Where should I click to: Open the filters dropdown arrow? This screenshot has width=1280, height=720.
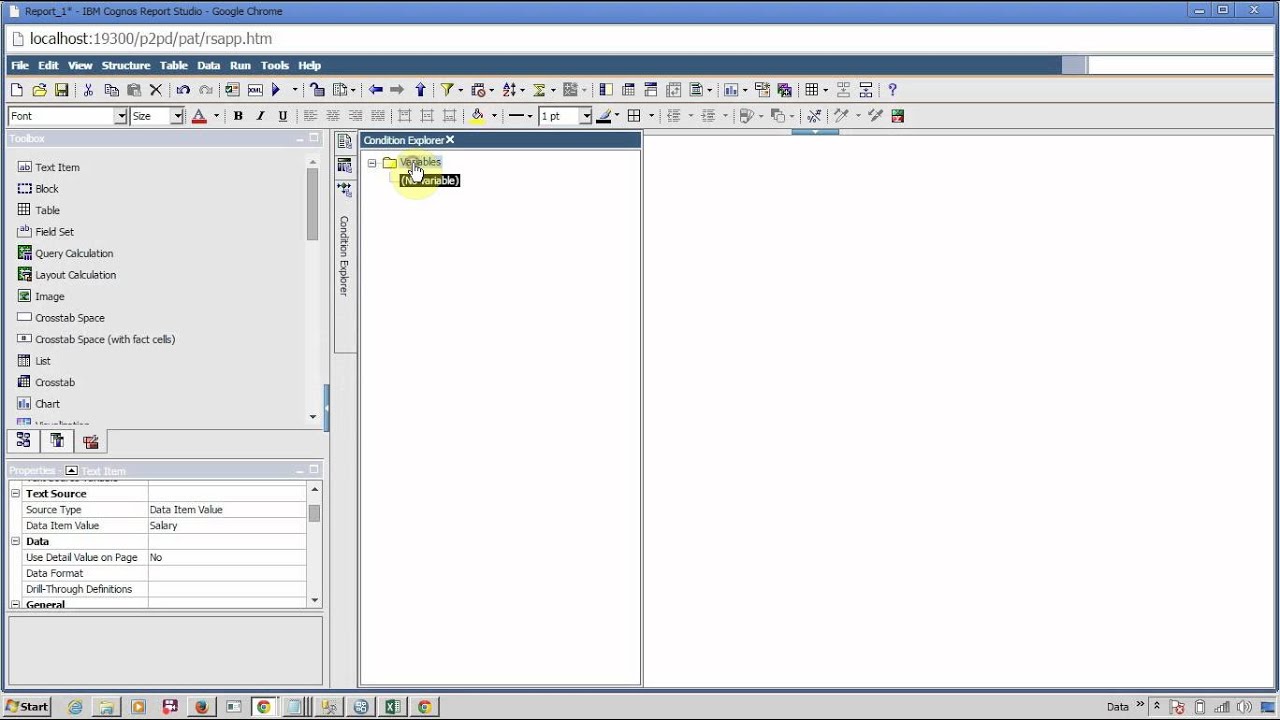(x=461, y=90)
